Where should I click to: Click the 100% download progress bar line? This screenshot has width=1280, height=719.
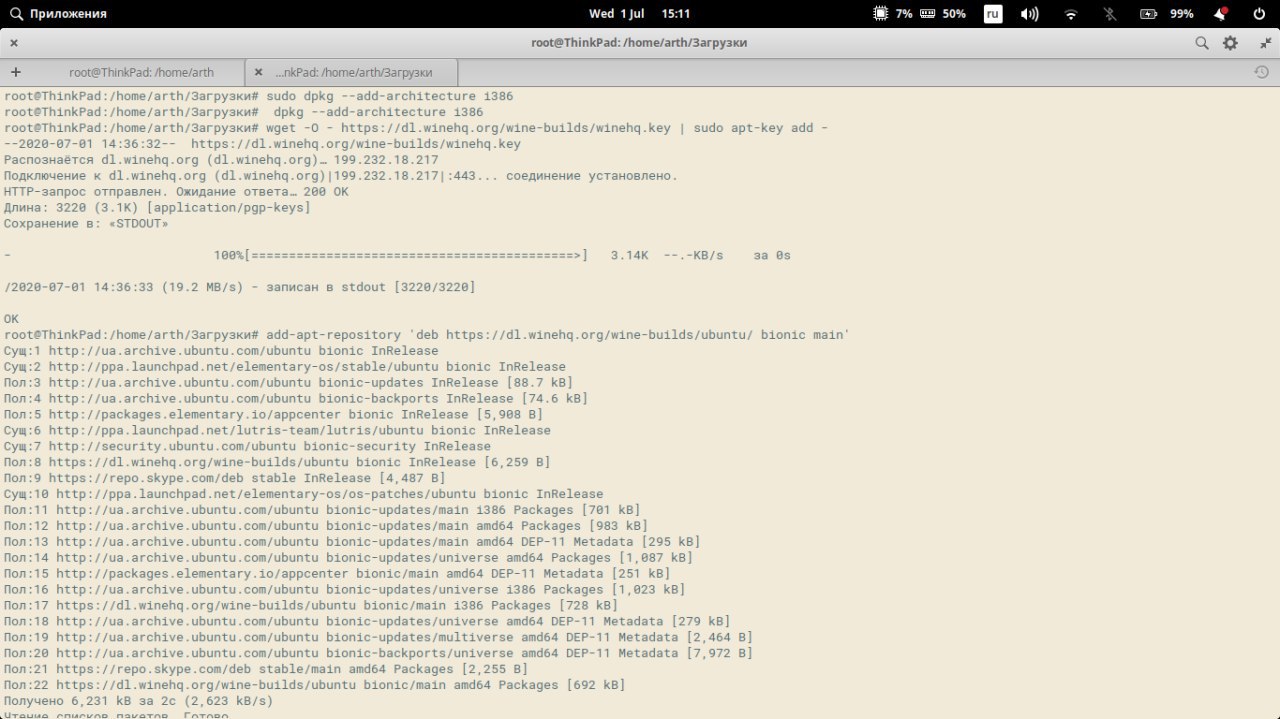[x=397, y=255]
